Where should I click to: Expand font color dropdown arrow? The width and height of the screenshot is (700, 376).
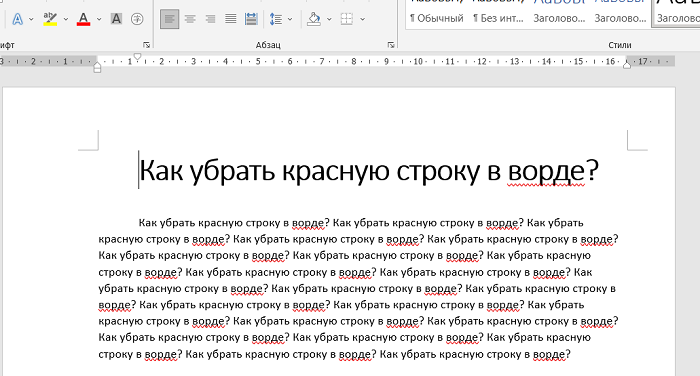click(x=99, y=19)
